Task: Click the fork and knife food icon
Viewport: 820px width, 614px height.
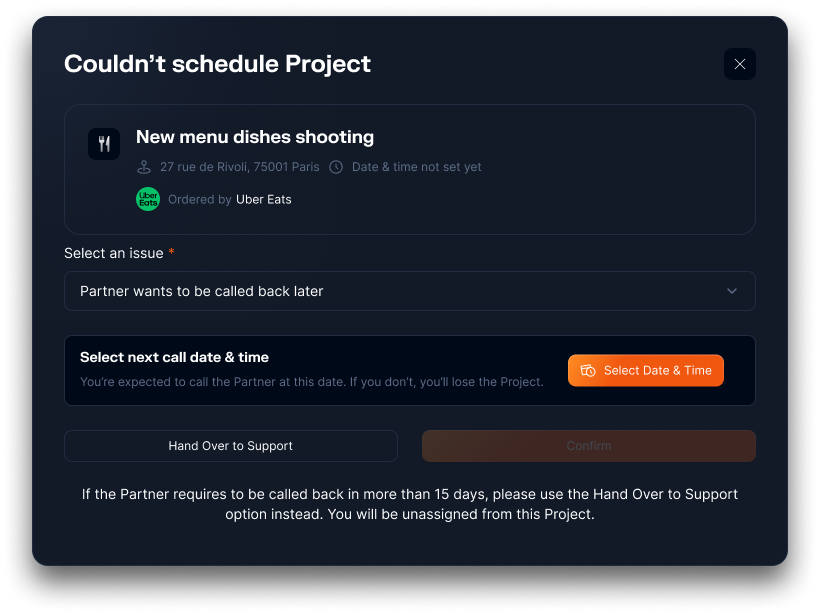Action: pyautogui.click(x=104, y=144)
